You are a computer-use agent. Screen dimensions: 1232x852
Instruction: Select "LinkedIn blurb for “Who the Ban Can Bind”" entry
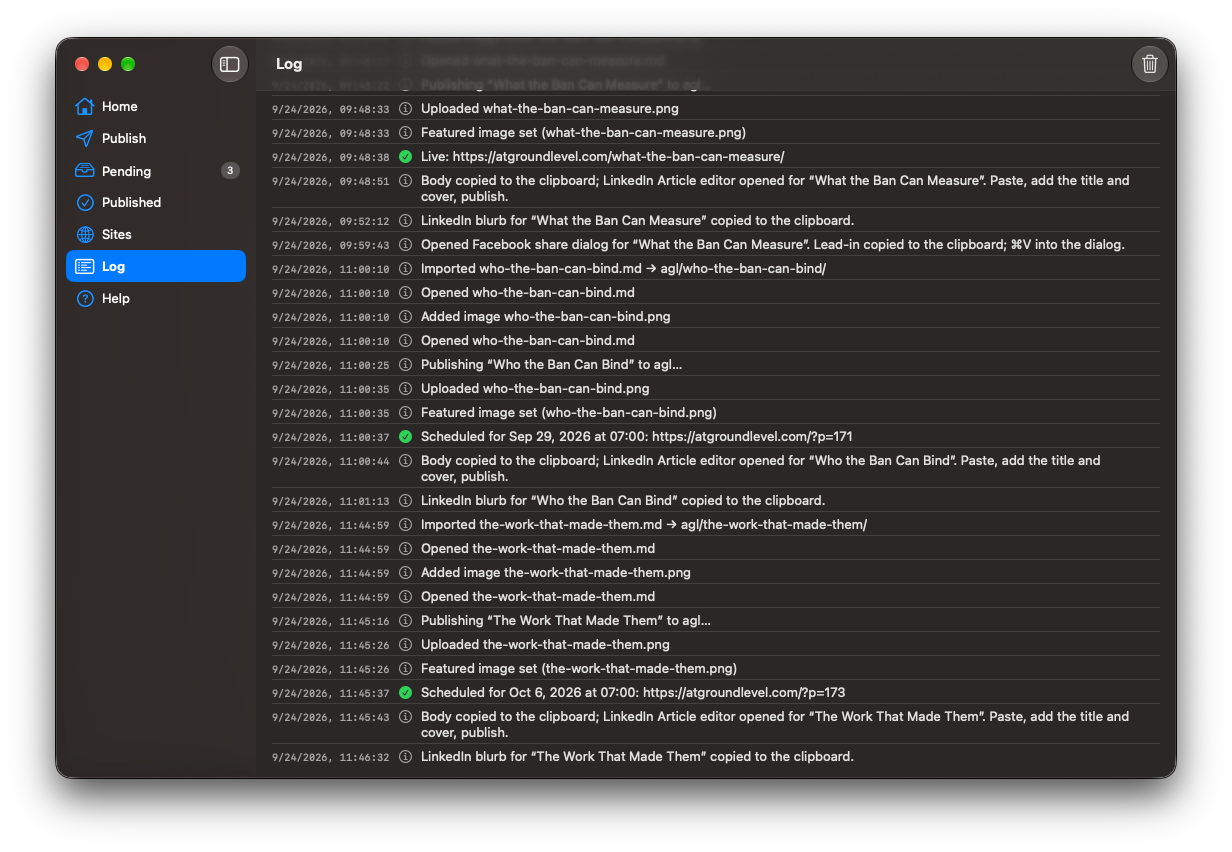pos(716,500)
